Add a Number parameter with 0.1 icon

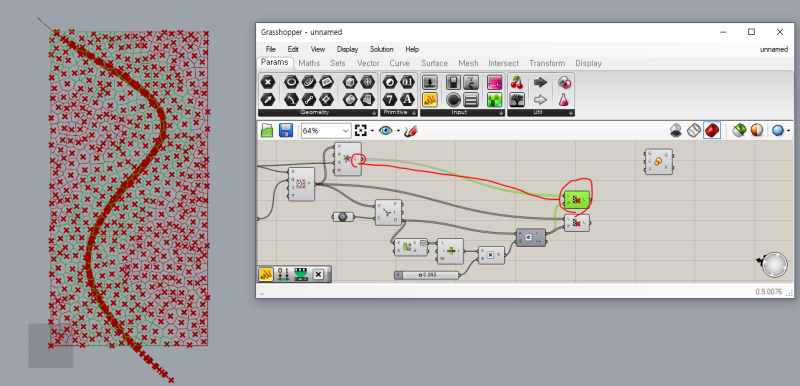[407, 82]
